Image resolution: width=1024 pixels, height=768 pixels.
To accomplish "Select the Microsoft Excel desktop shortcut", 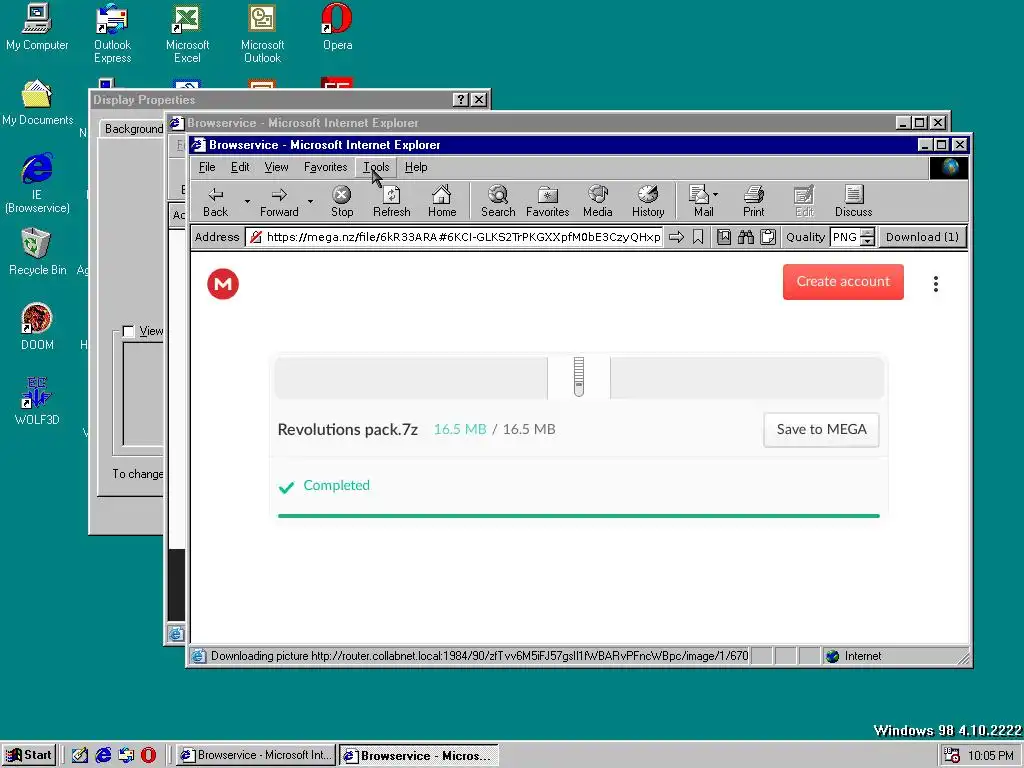I will pos(187,34).
